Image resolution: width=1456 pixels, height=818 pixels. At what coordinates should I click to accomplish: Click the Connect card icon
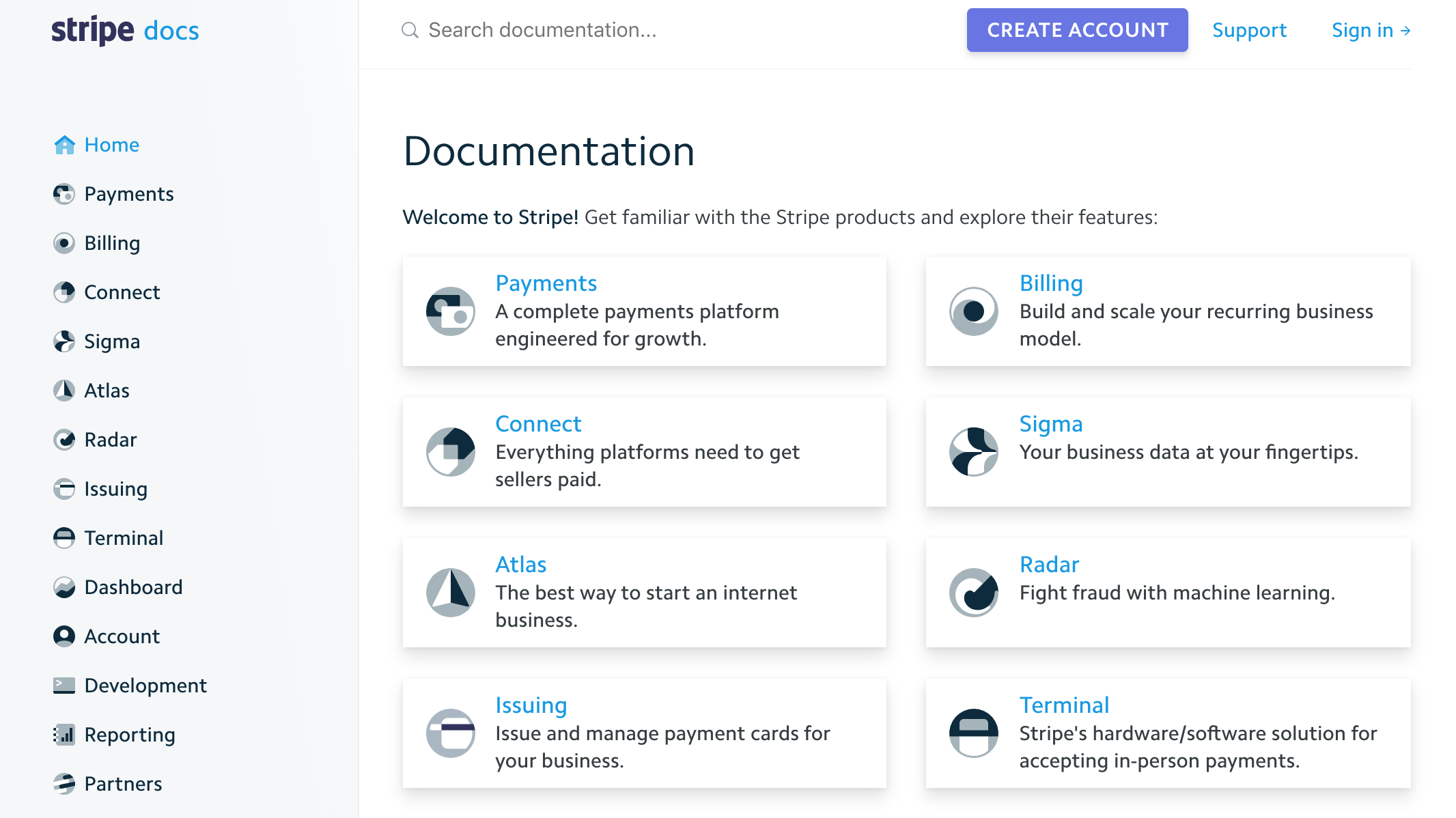click(451, 452)
